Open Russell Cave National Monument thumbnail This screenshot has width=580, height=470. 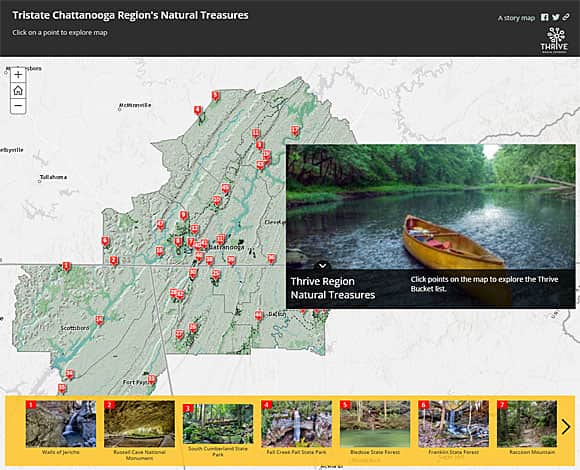pyautogui.click(x=139, y=424)
